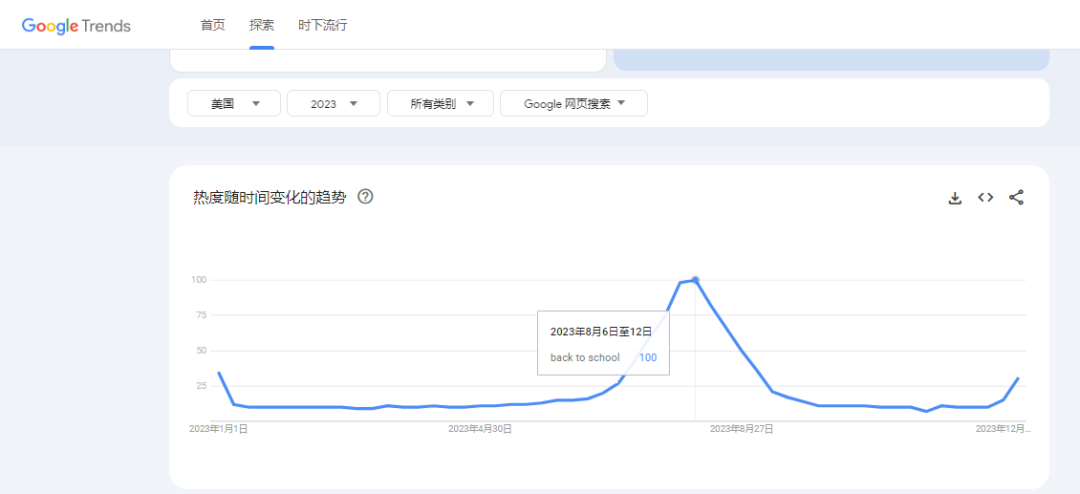Click the help icon beside 热度随时间变化的趋势
Image resolution: width=1080 pixels, height=494 pixels.
(366, 197)
